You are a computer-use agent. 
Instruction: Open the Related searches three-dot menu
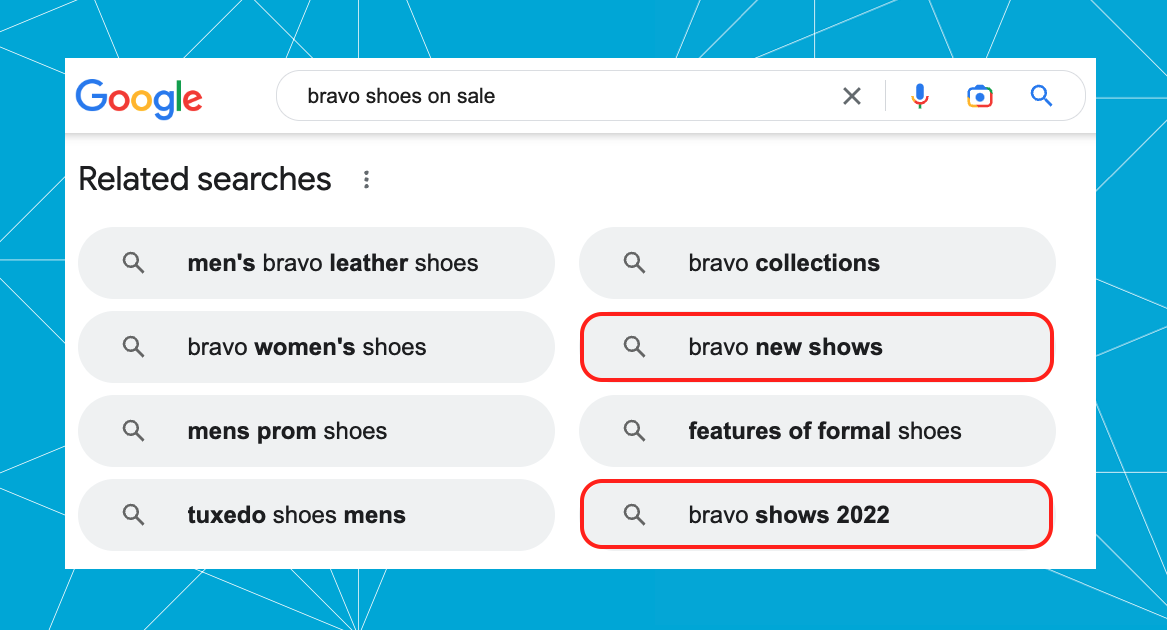click(x=366, y=179)
